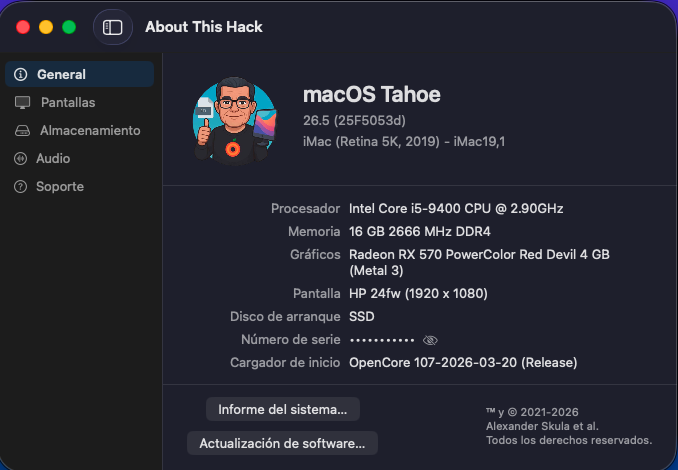678x470 pixels.
Task: Click the Radeon RX 570 graphics value
Action: (479, 262)
